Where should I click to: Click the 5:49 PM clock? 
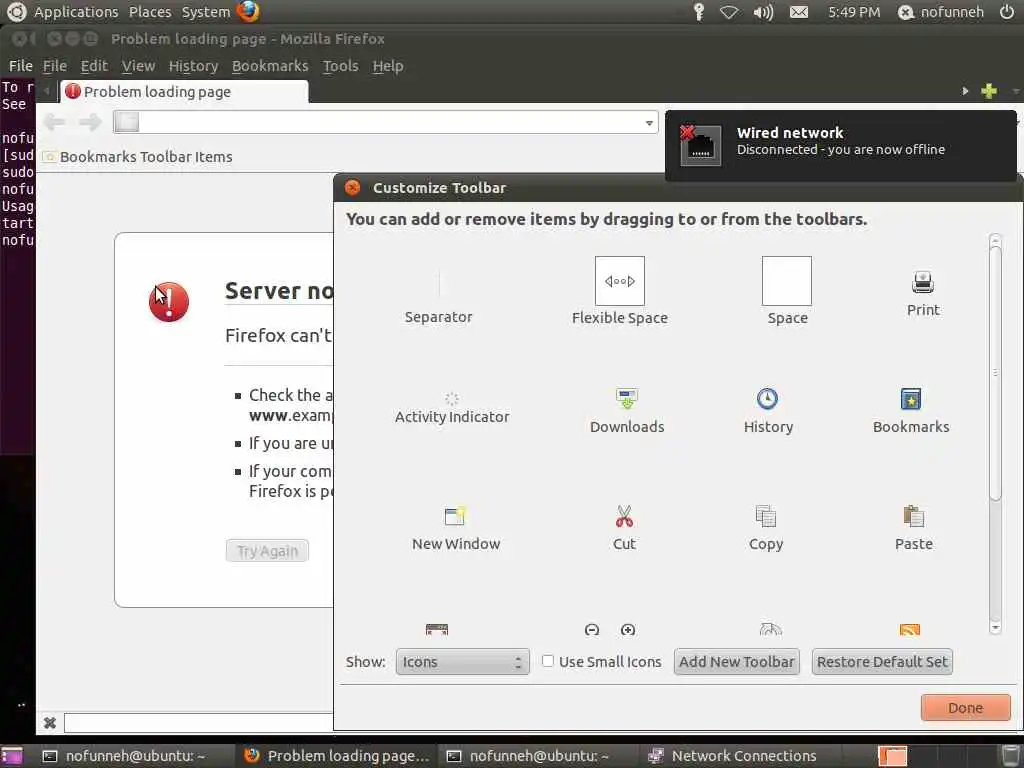854,12
